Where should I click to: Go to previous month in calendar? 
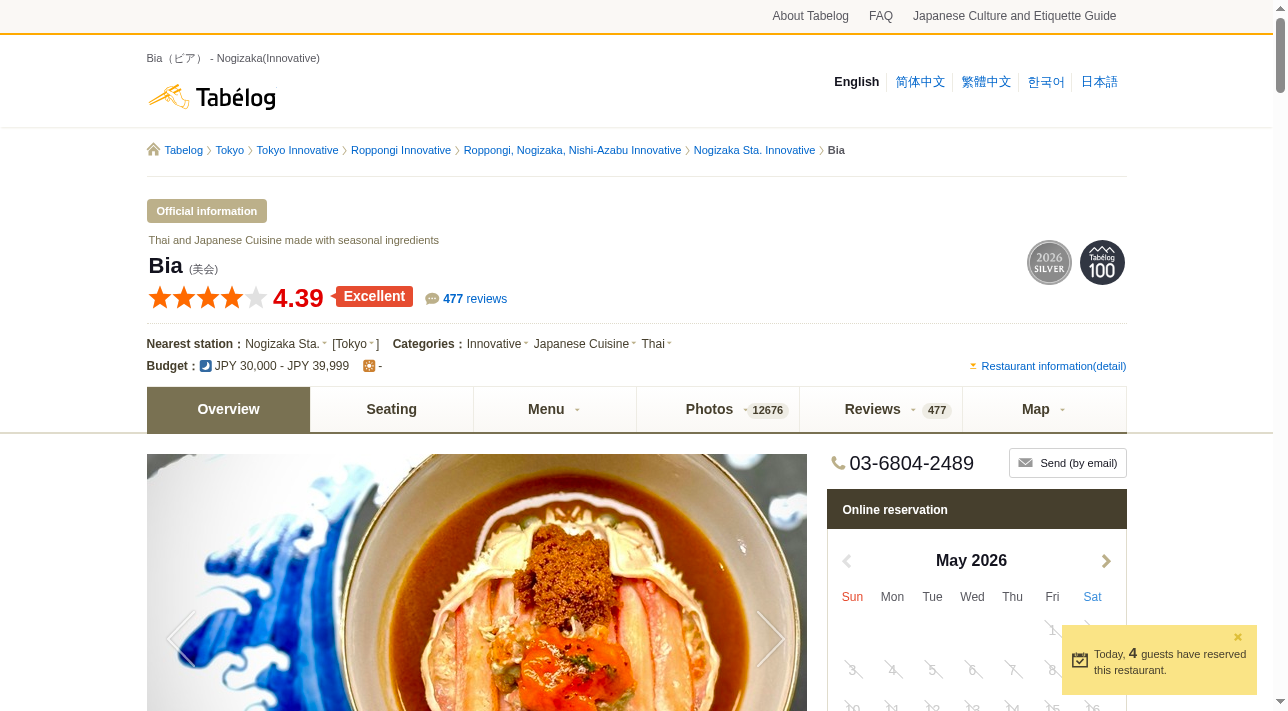coord(847,562)
